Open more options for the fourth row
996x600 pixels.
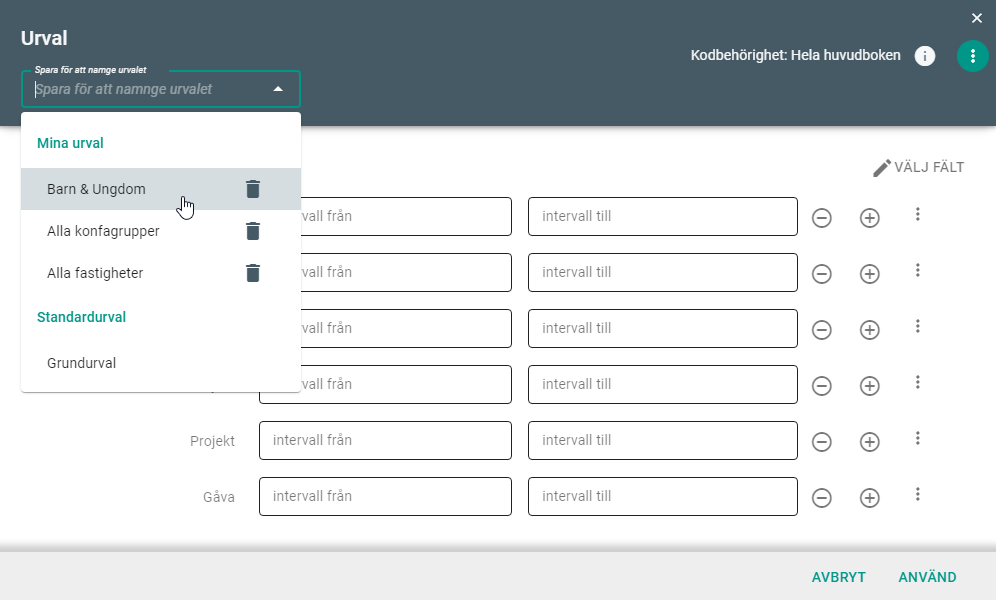tap(918, 382)
